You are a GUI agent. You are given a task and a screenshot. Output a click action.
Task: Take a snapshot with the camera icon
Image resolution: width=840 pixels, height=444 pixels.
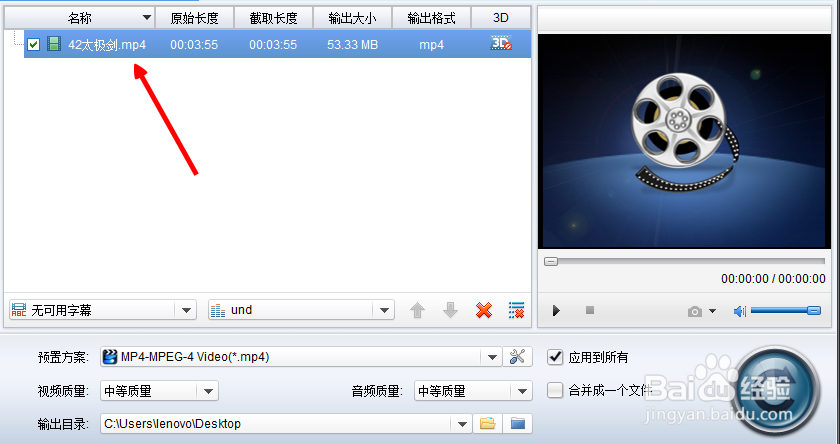coord(695,311)
